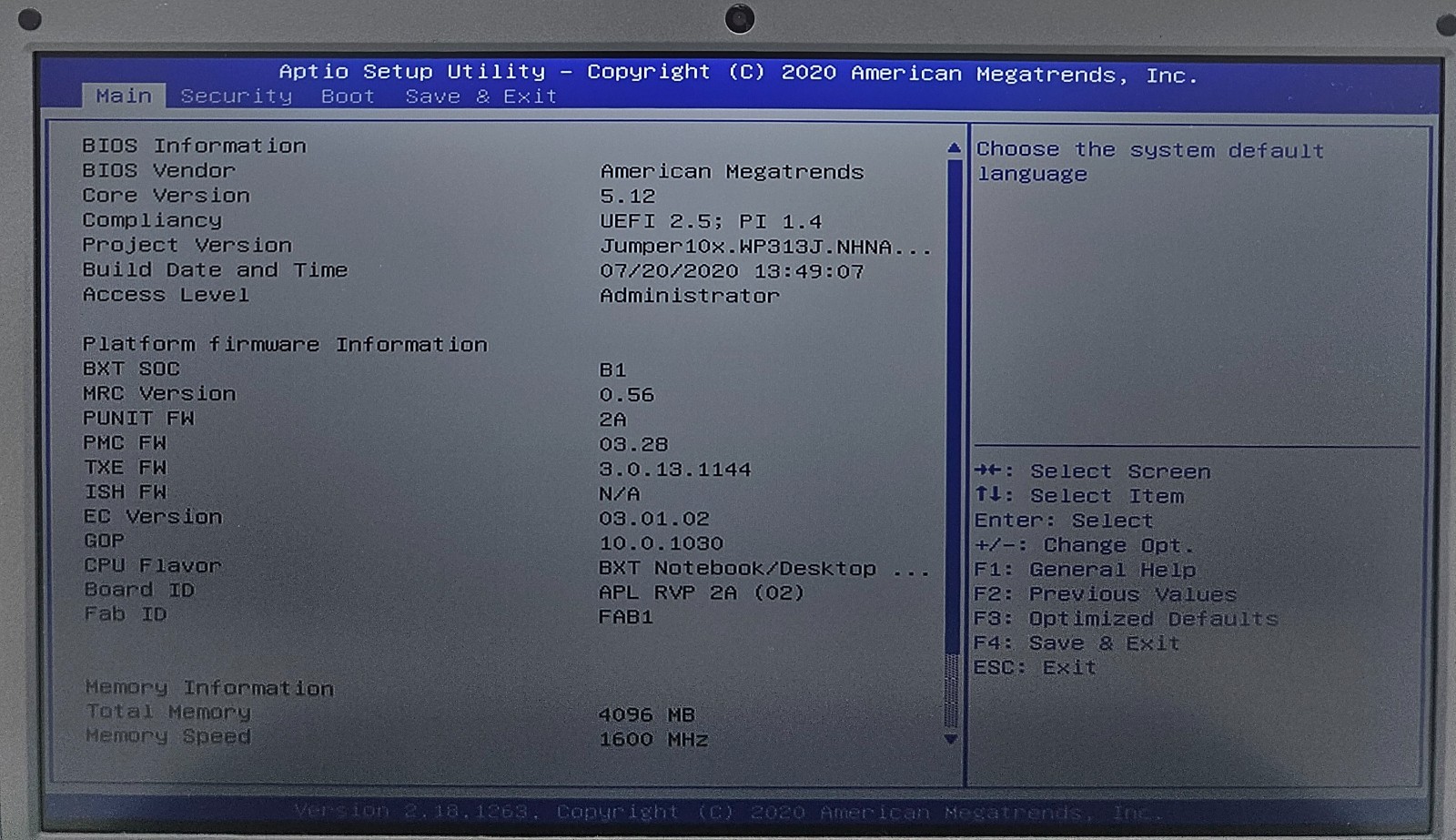Click the 03.01.02 value

coord(653,519)
